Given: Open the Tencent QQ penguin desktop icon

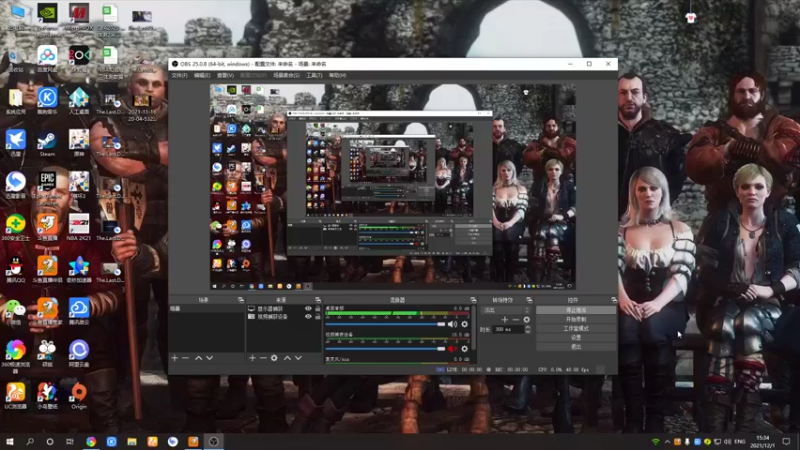Looking at the screenshot, I should pos(15,270).
